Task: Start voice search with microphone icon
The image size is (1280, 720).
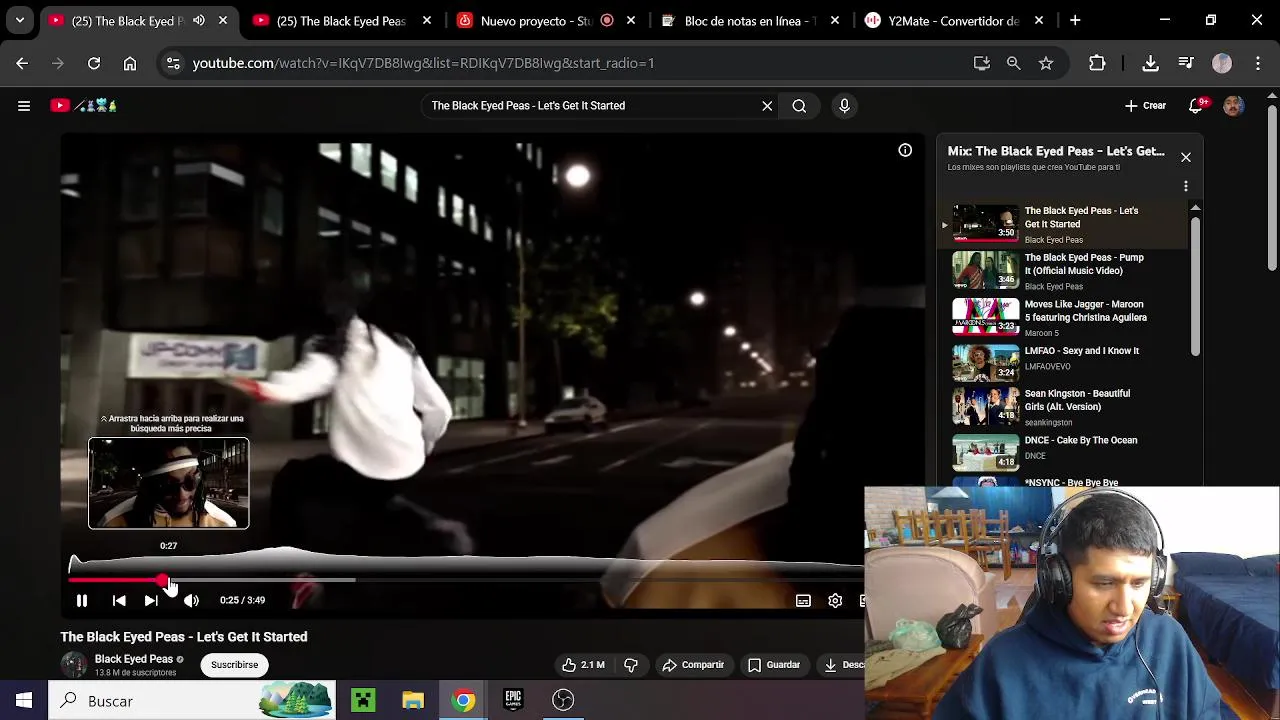Action: tap(844, 105)
